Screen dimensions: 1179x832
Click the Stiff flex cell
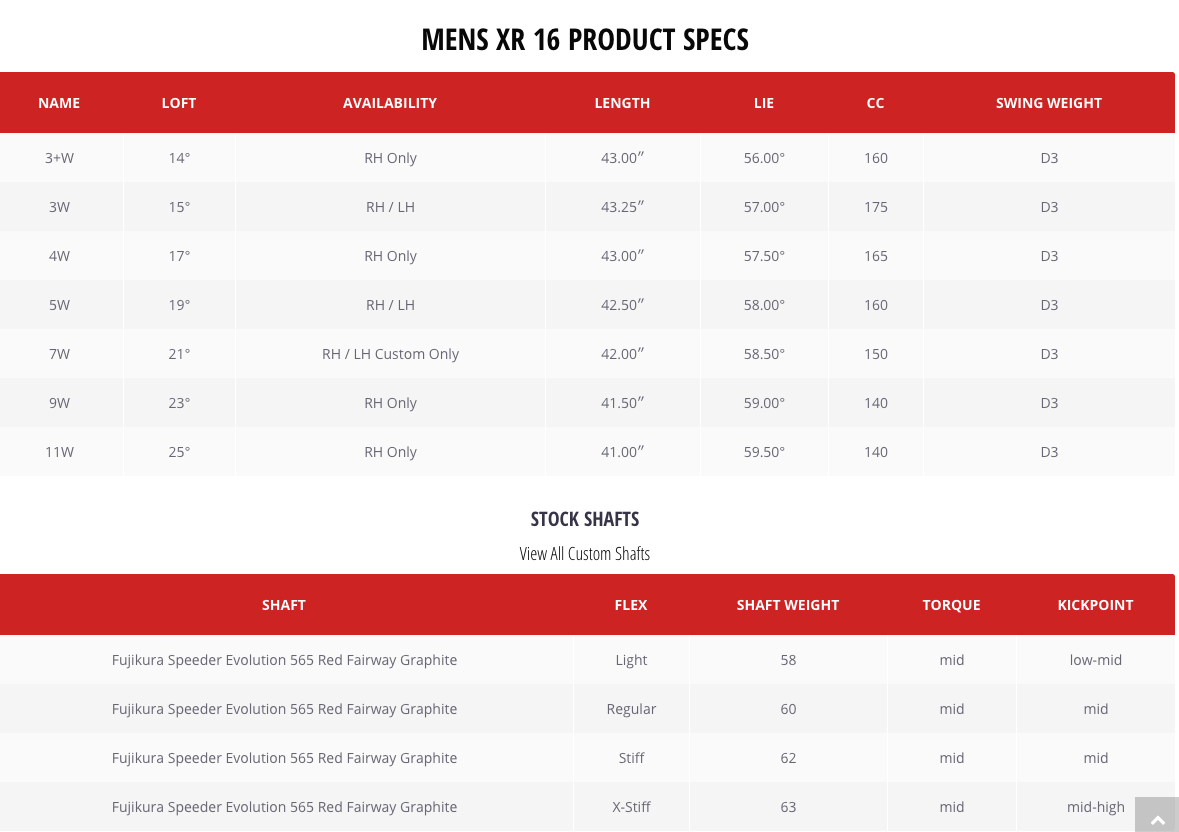(631, 757)
